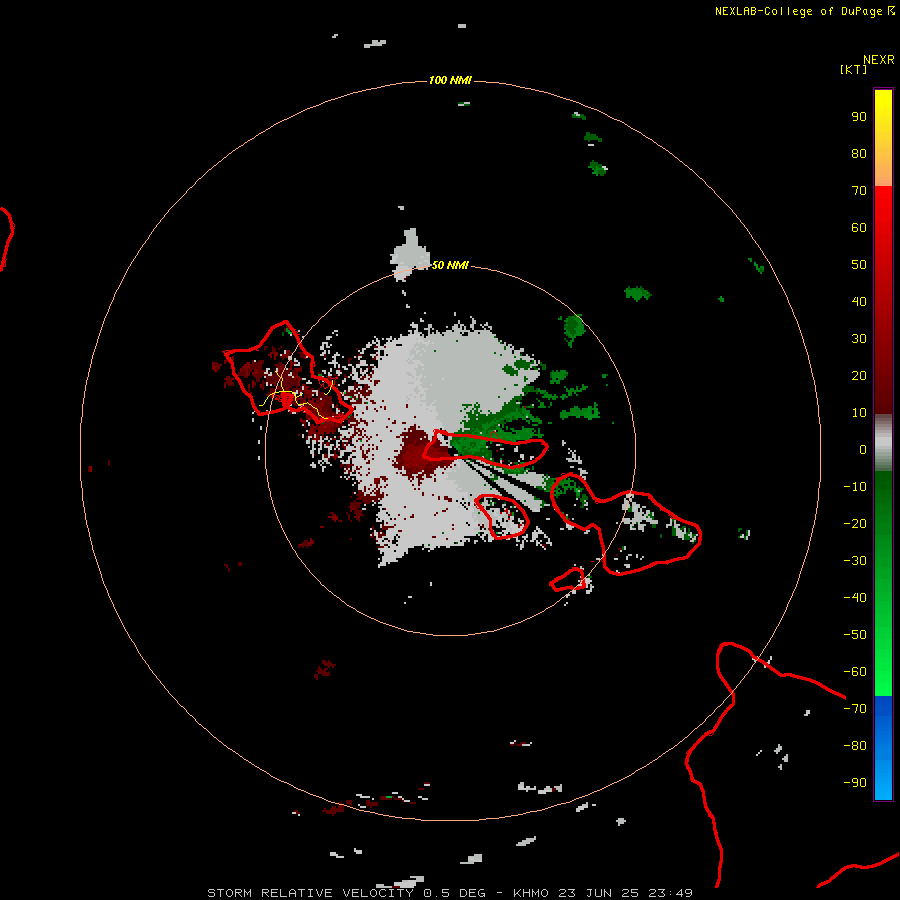Click the 90 value on the velocity scale
This screenshot has height=900, width=900.
(x=859, y=117)
